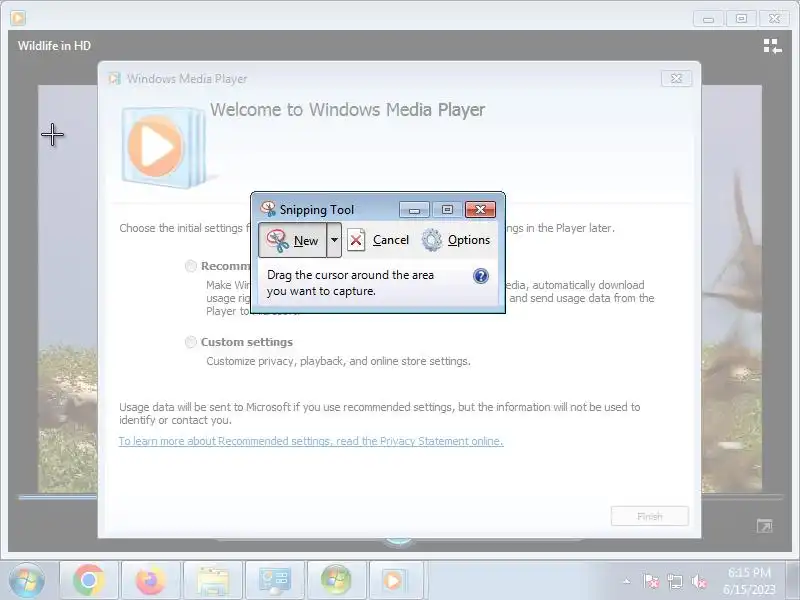Click the Welcome to Windows Media Player heading
This screenshot has width=800, height=600.
tap(347, 110)
